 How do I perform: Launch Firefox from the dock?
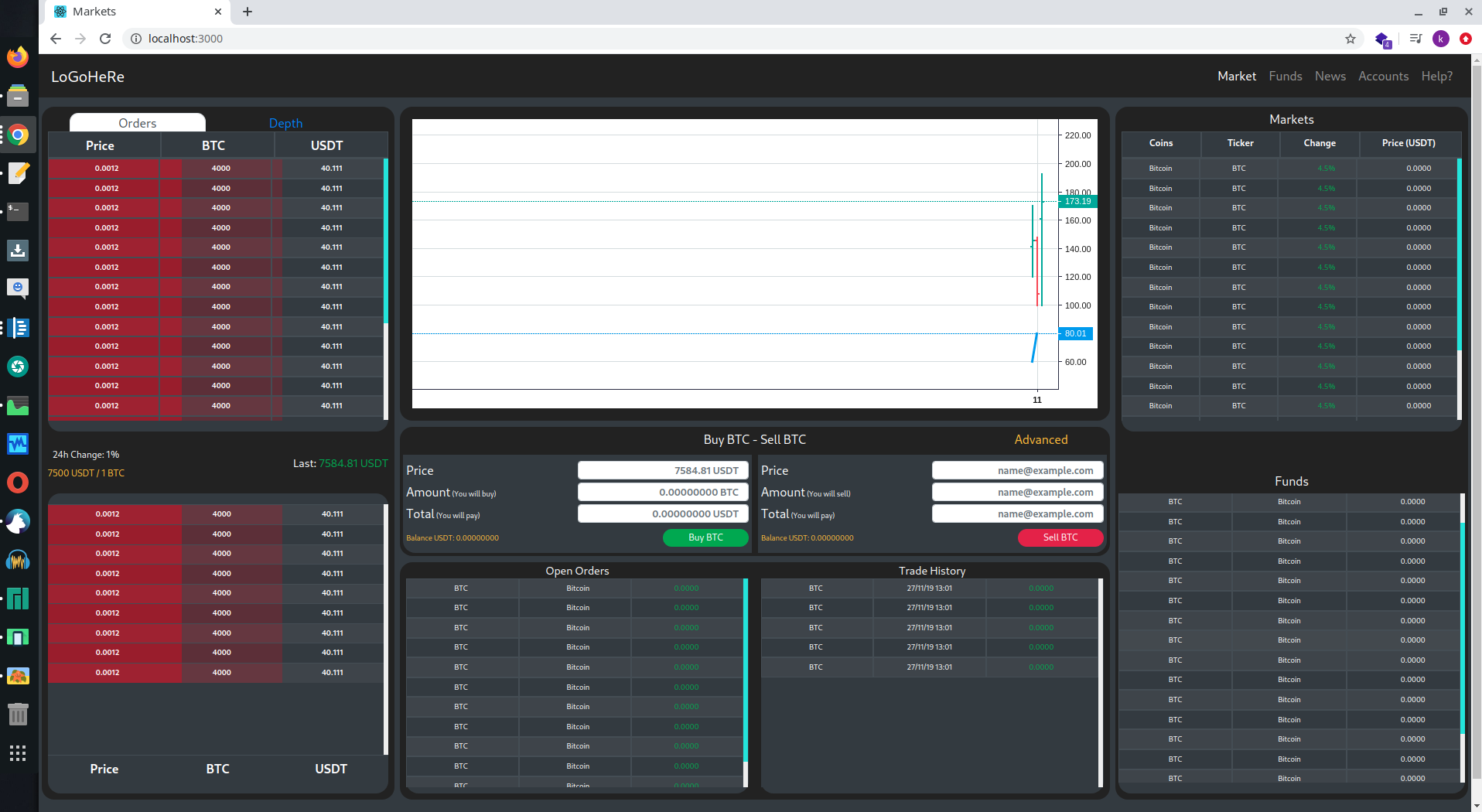[x=18, y=56]
